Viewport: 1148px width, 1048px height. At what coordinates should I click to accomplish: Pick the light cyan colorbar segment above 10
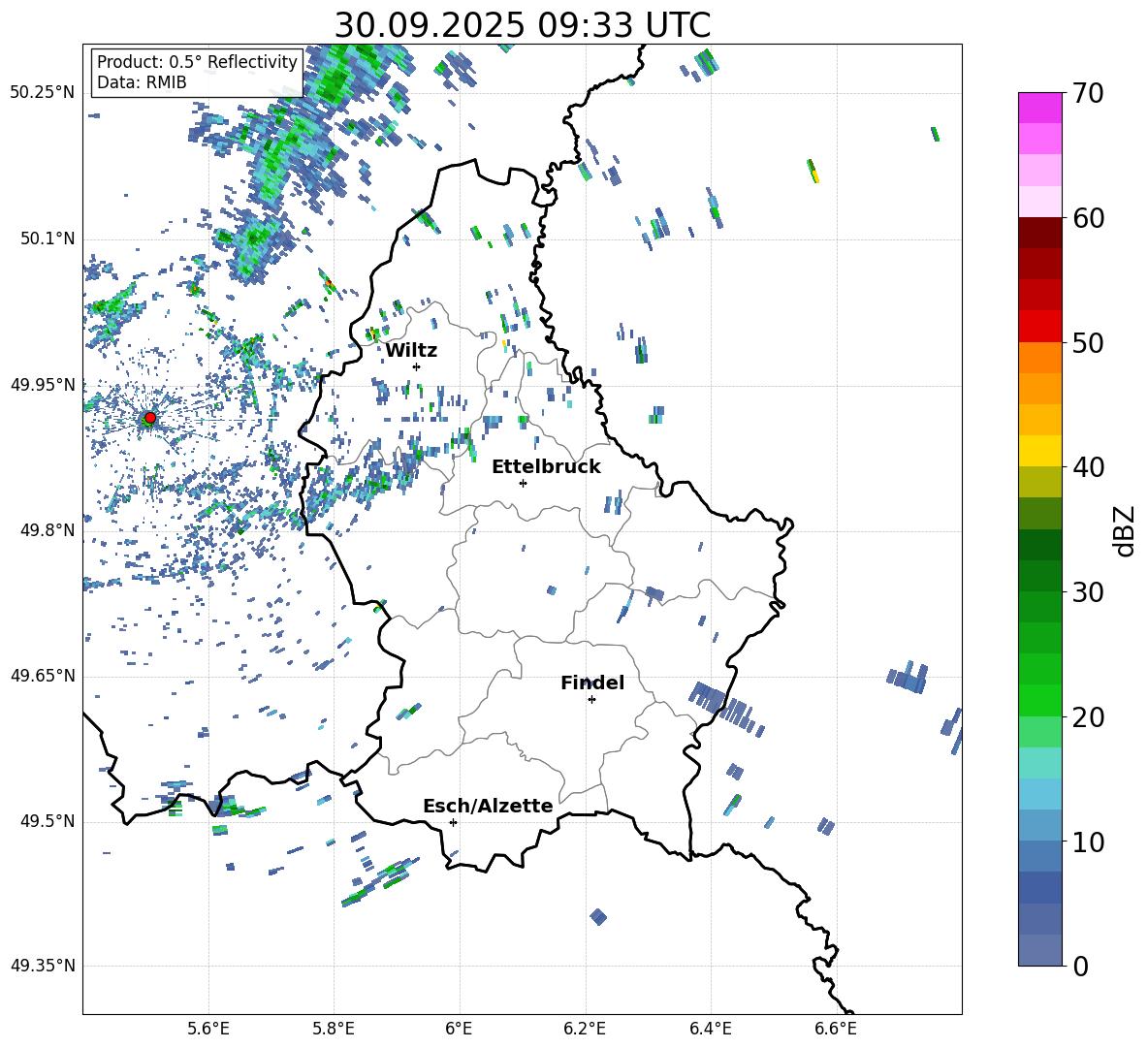[1039, 794]
